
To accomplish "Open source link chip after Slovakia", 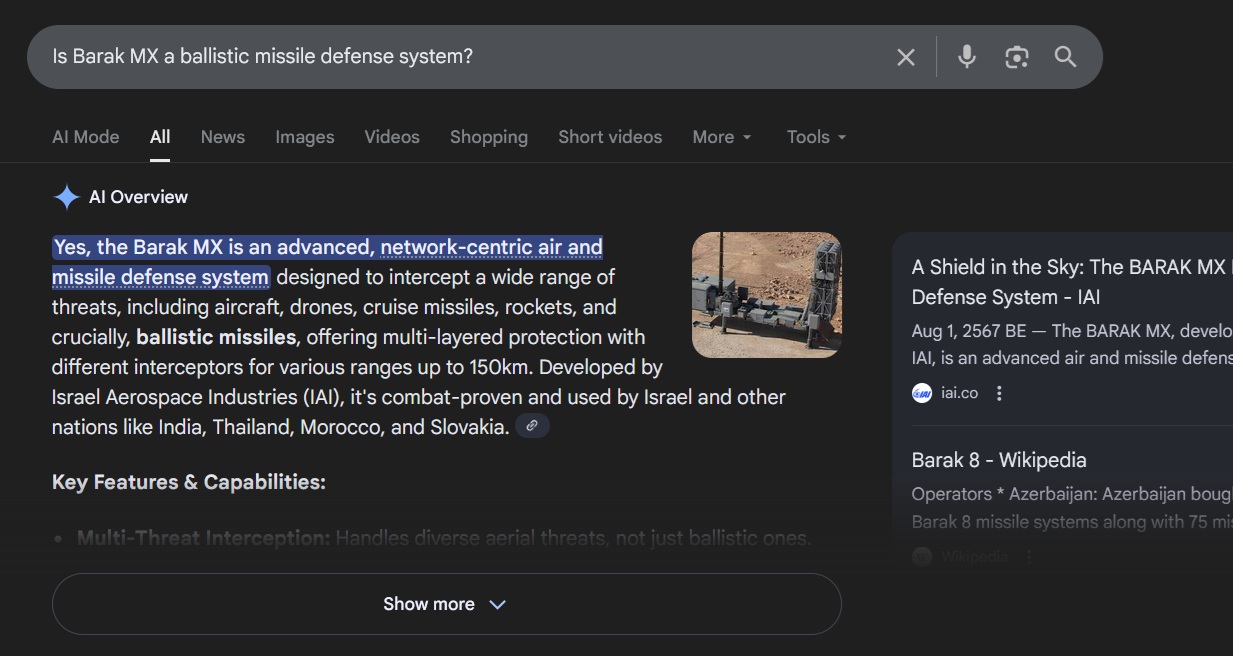I will (532, 426).
